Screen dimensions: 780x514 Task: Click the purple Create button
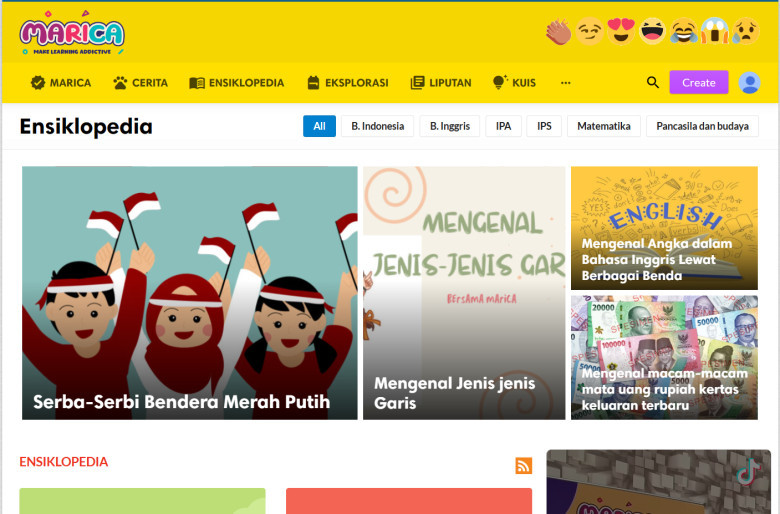[x=698, y=83]
